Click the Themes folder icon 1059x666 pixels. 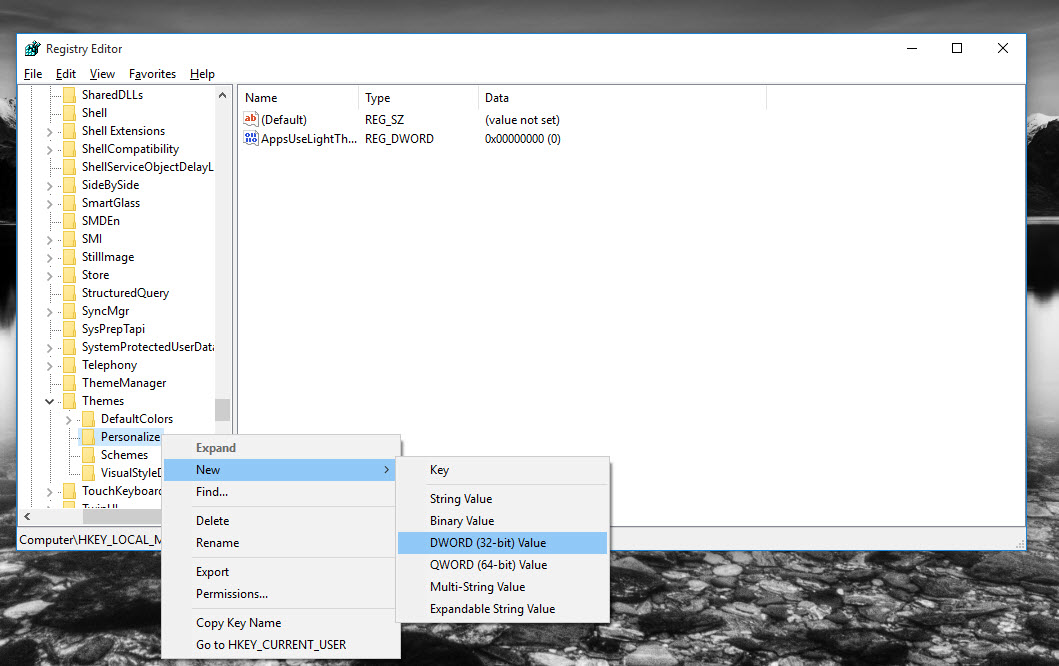(x=70, y=401)
